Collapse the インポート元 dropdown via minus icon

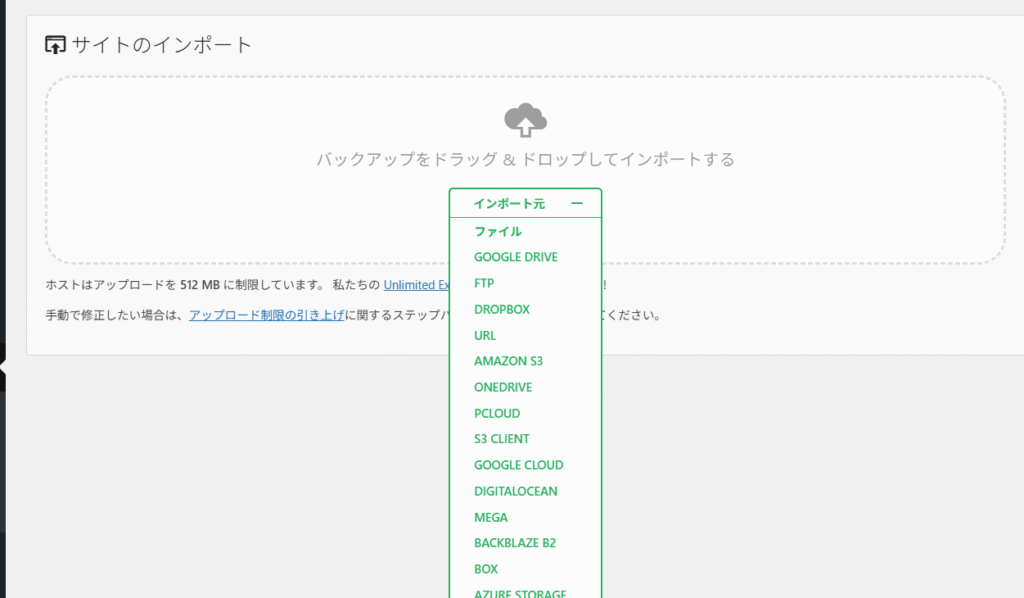576,203
